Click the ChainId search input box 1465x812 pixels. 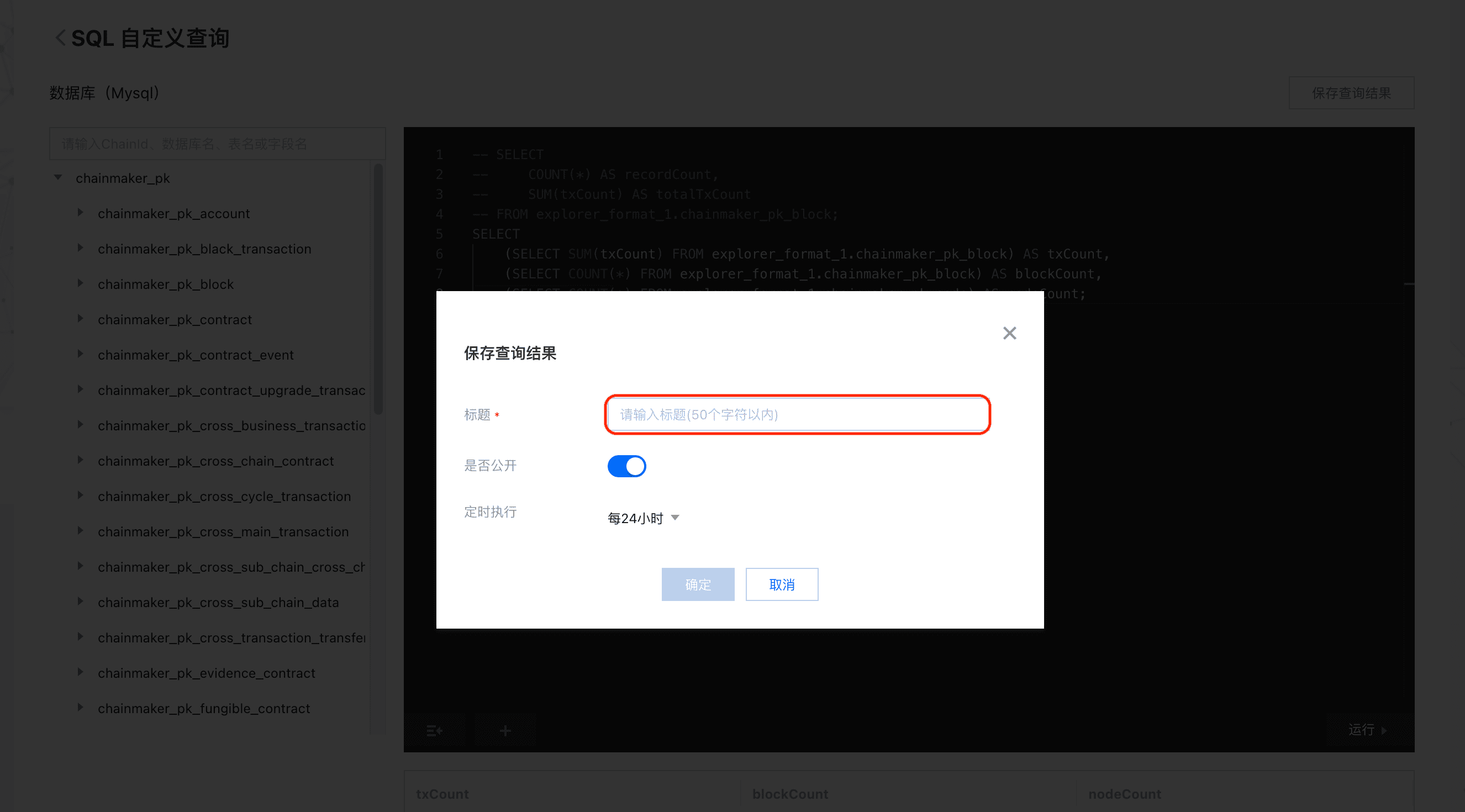(217, 144)
